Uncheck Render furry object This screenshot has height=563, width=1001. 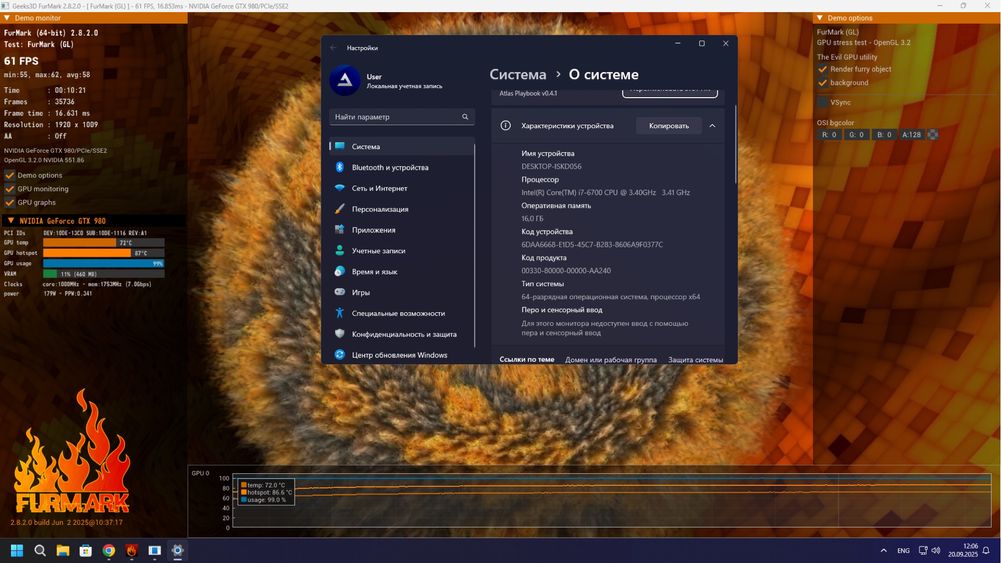(x=822, y=69)
